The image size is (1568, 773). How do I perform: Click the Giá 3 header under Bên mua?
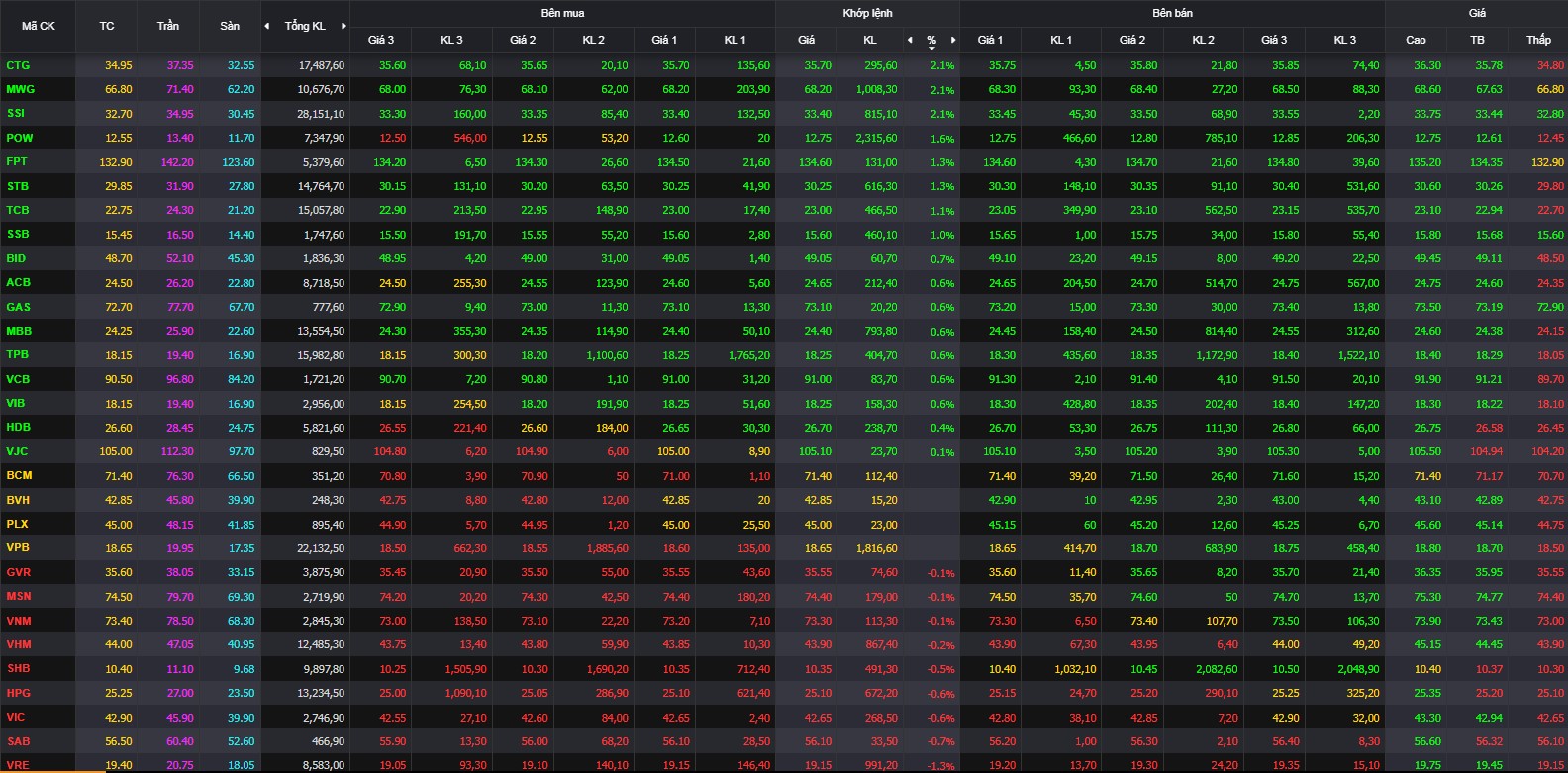pyautogui.click(x=381, y=40)
